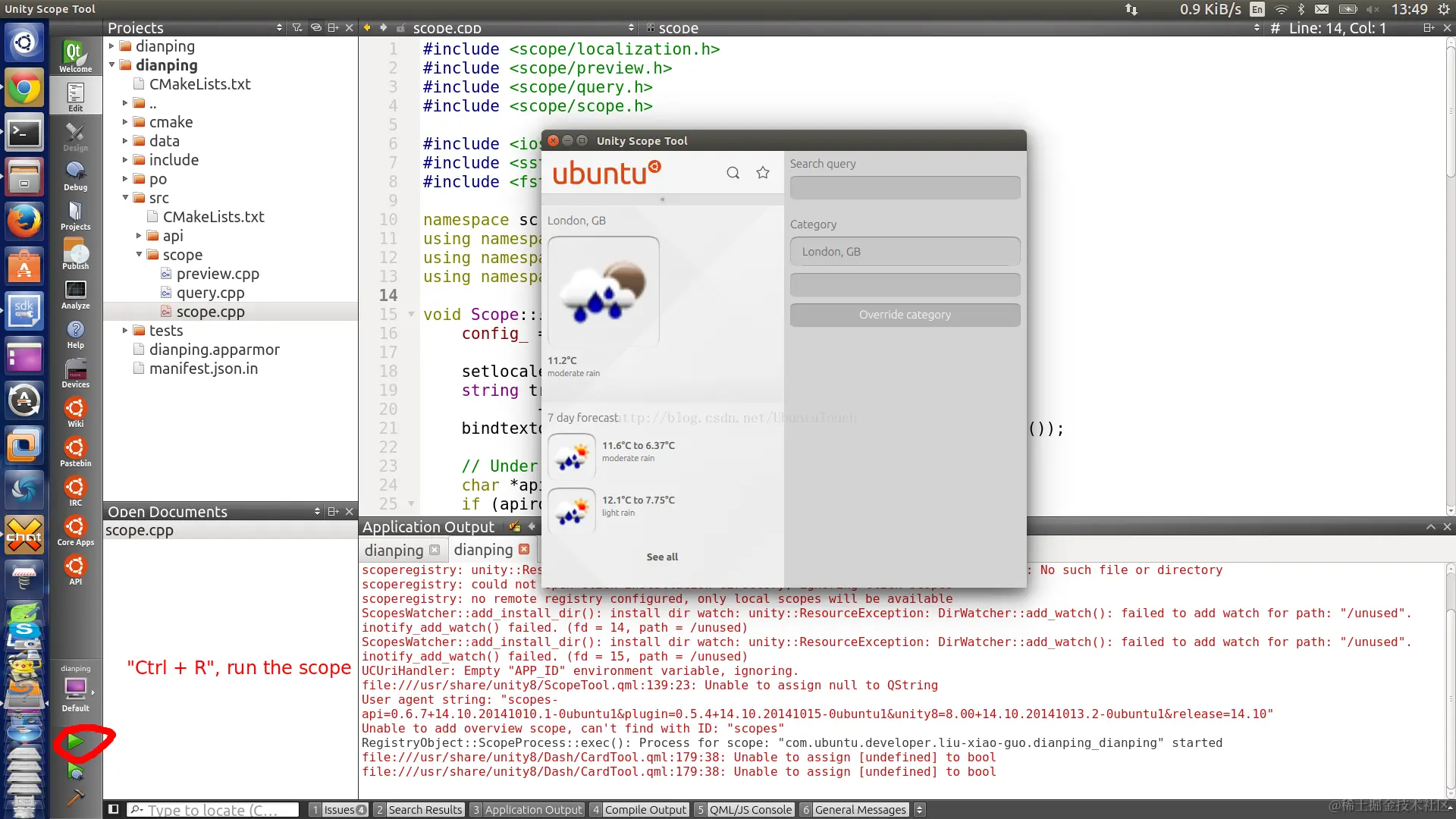Switch to Analyze mode
Viewport: 1456px width, 819px height.
click(x=75, y=294)
